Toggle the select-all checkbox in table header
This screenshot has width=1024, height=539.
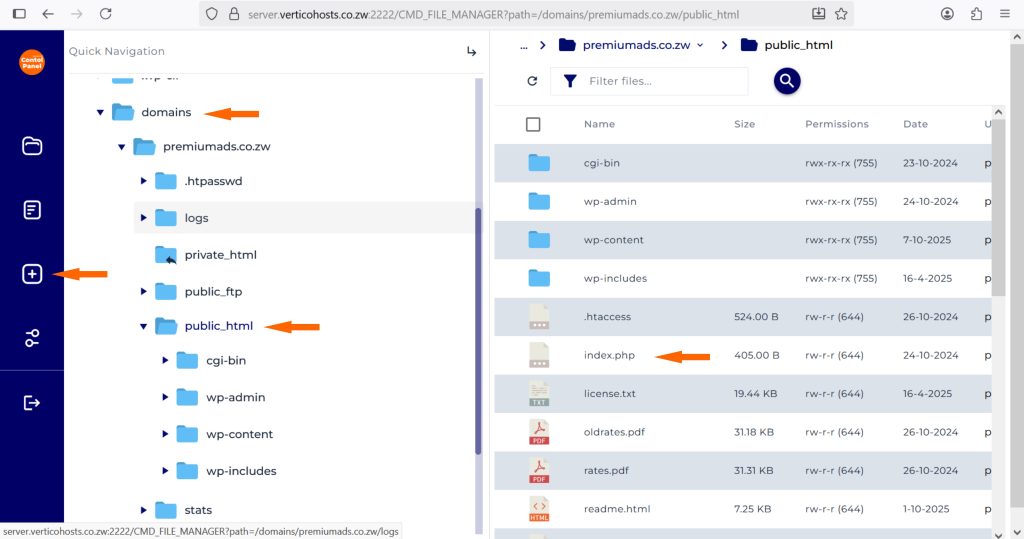[x=533, y=124]
